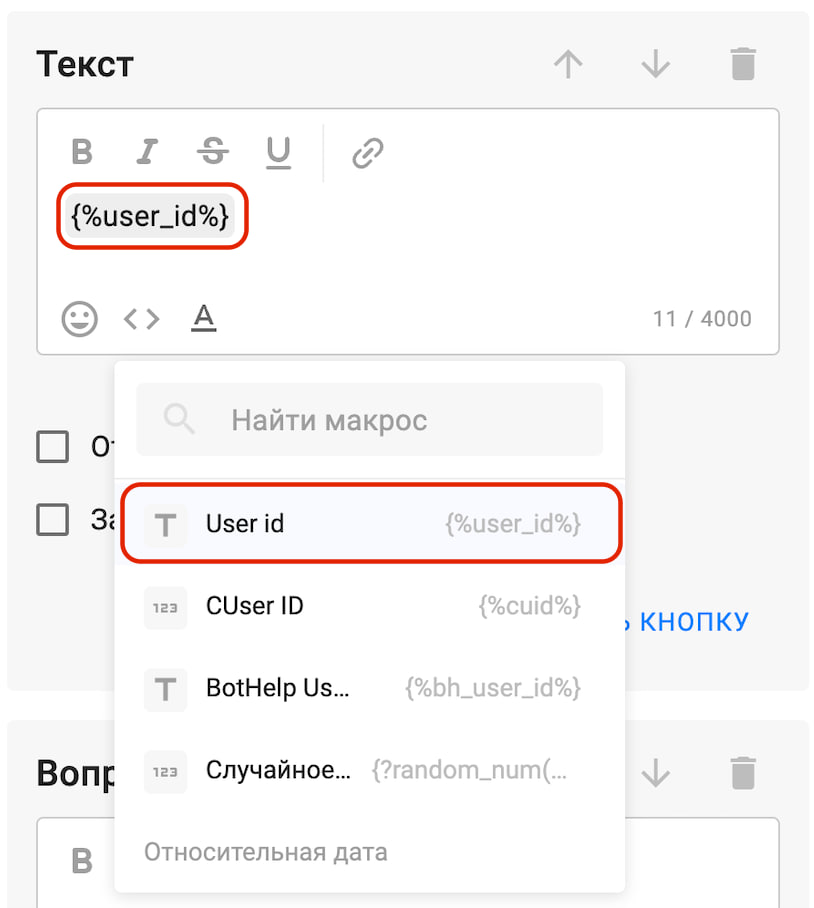
Task: Click the text color icon
Action: (x=203, y=319)
